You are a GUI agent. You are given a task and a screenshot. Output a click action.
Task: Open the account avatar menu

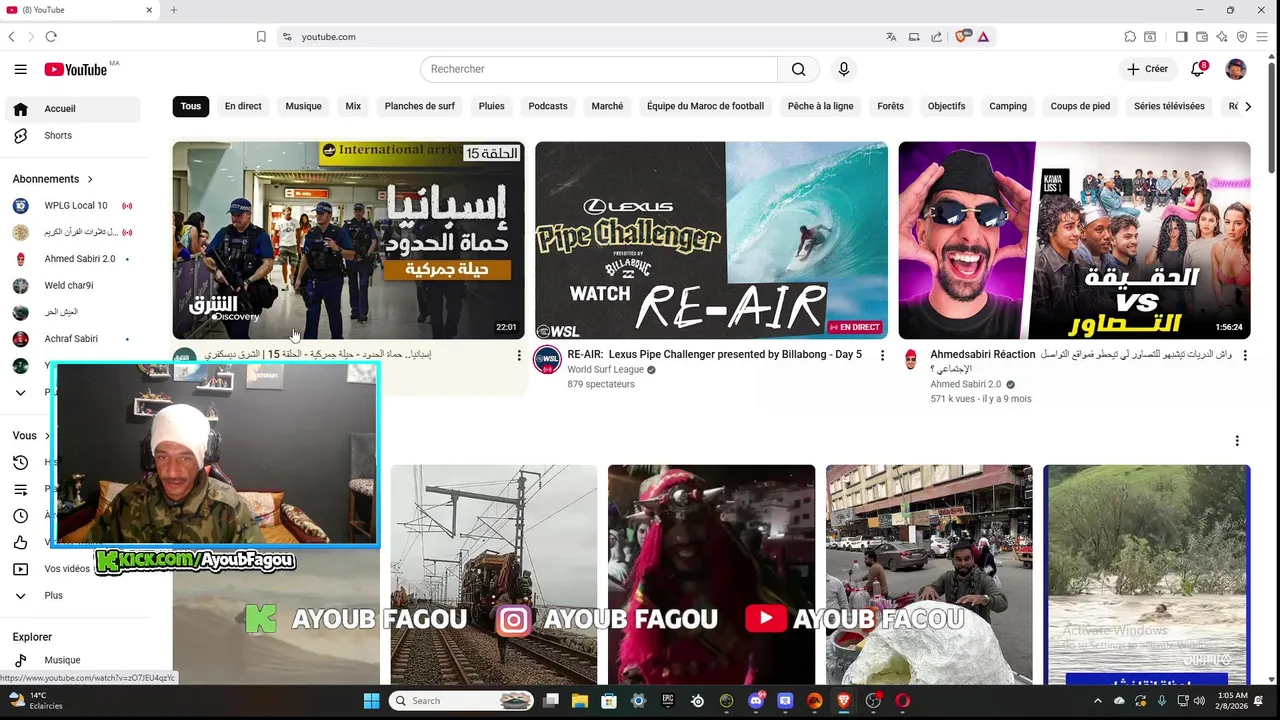click(1236, 69)
